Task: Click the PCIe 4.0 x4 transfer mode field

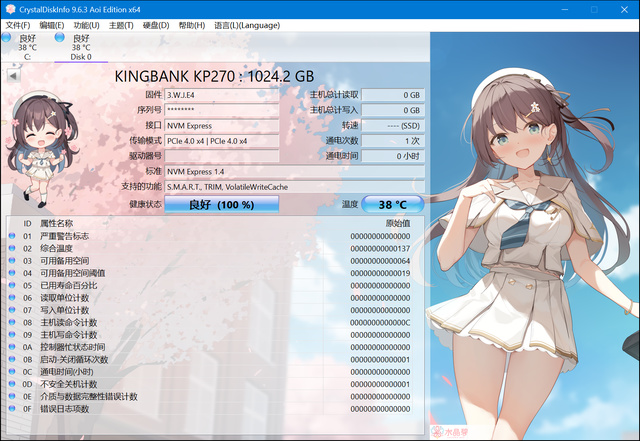Action: pos(222,141)
